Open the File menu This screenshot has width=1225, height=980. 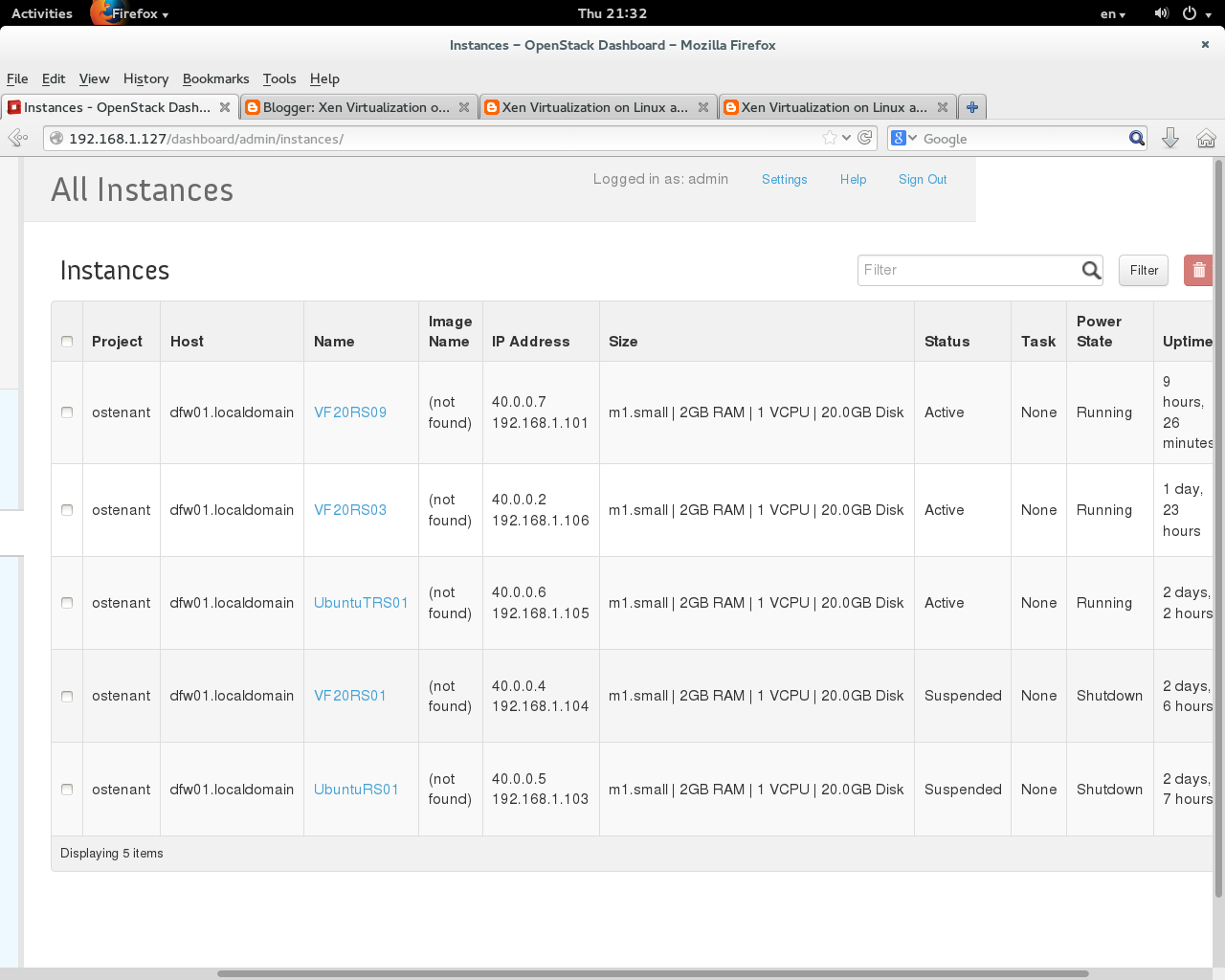coord(17,78)
